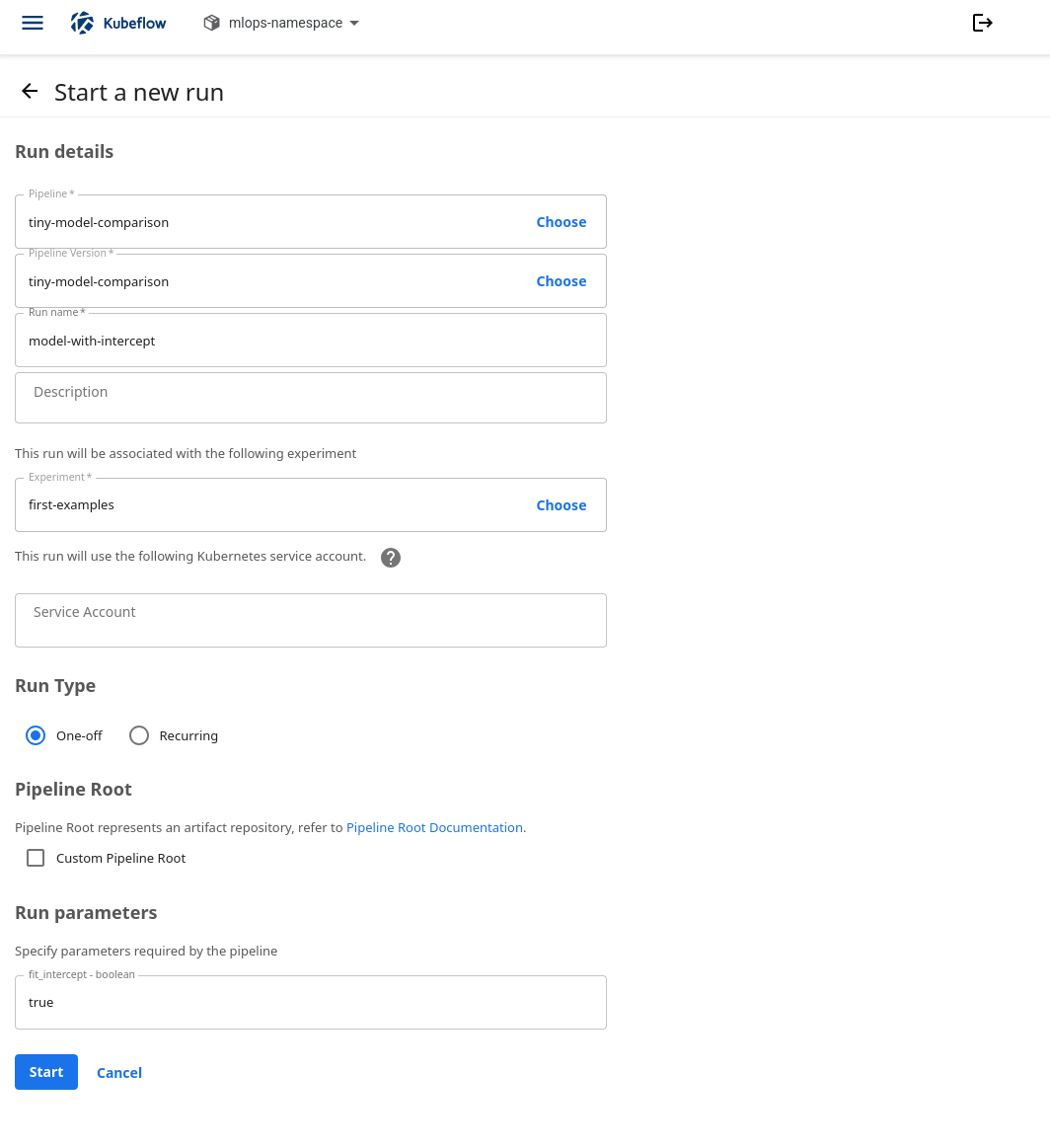Click the service account help icon
1050x1148 pixels.
[x=391, y=558]
